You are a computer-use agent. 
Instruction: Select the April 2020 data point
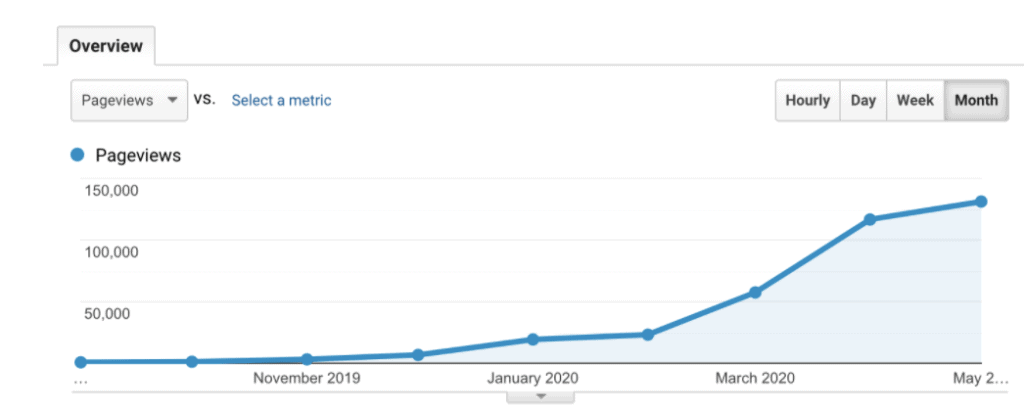[870, 219]
